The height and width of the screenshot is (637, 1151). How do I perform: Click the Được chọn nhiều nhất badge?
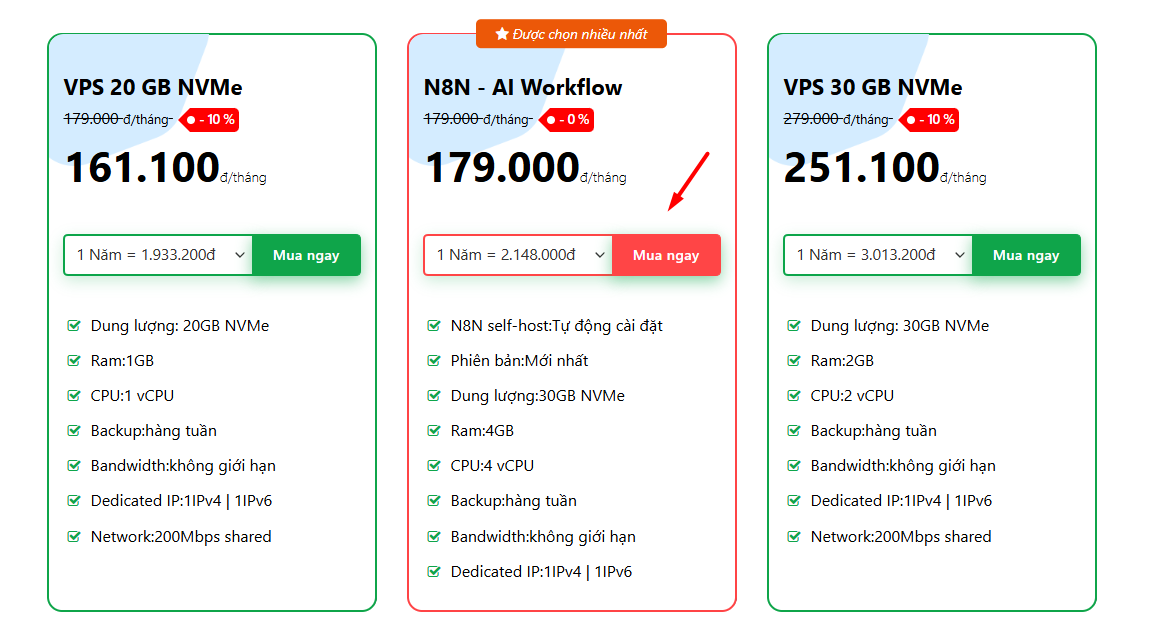coord(571,33)
